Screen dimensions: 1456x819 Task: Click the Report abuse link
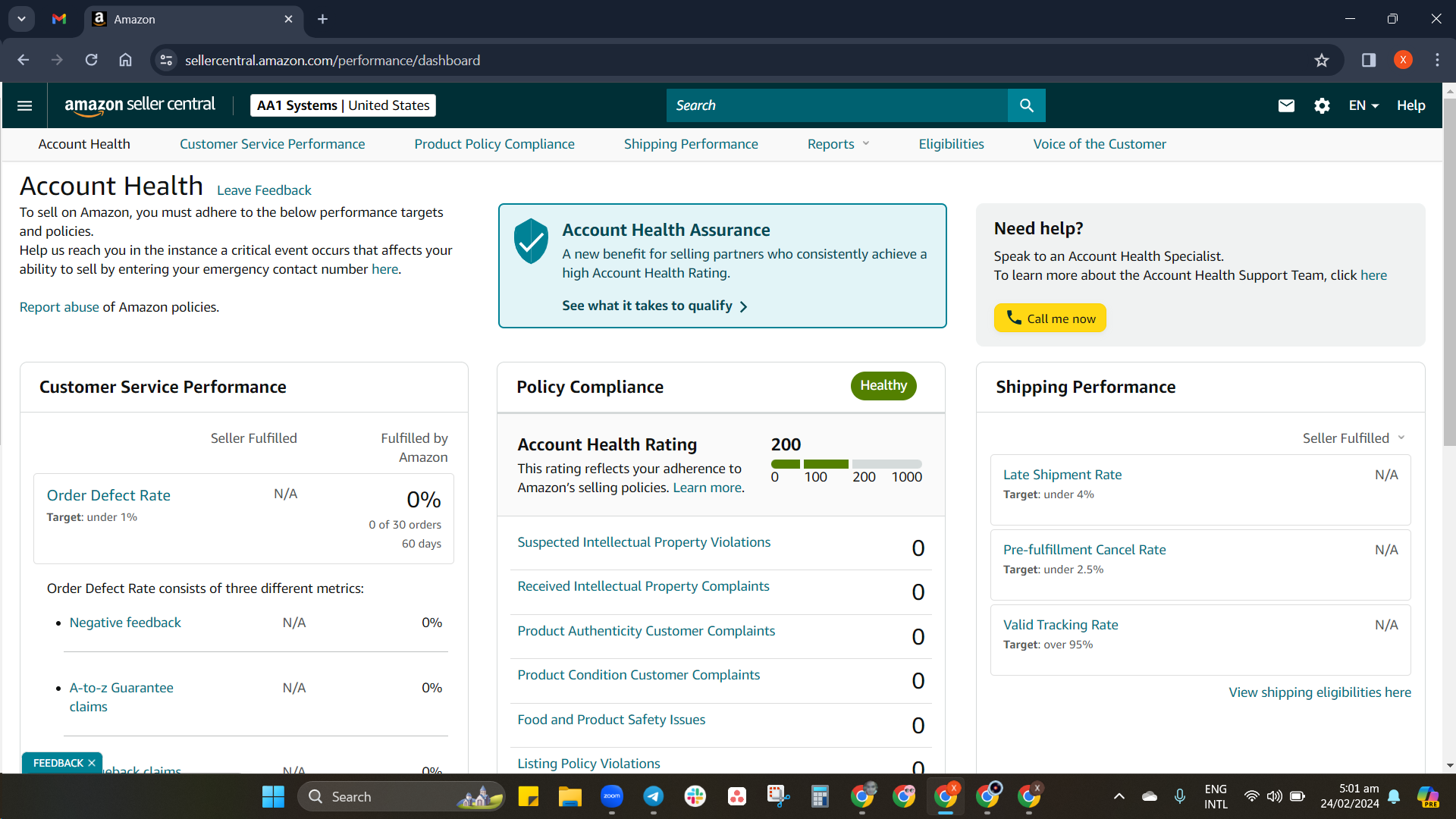(x=59, y=307)
